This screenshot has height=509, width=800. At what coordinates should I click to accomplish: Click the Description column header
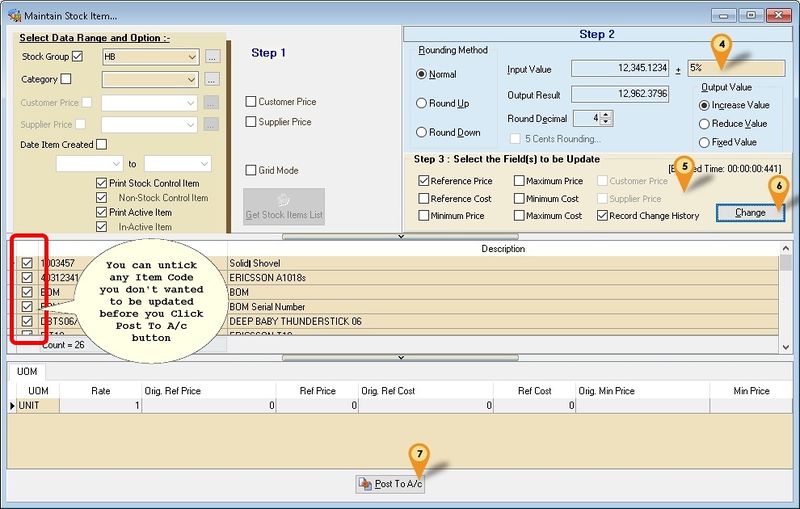click(x=503, y=248)
